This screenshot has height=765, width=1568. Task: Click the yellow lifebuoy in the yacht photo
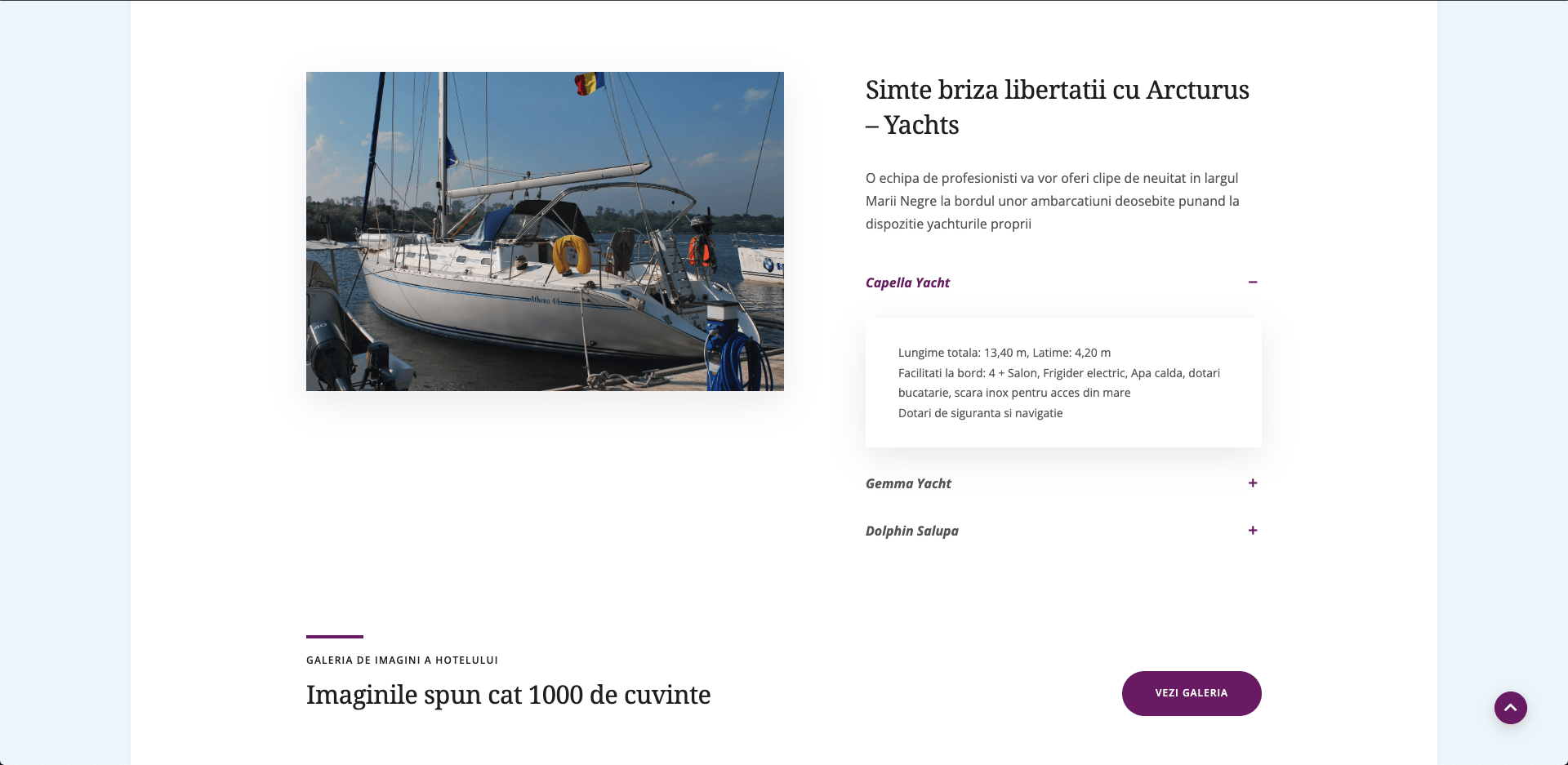572,255
